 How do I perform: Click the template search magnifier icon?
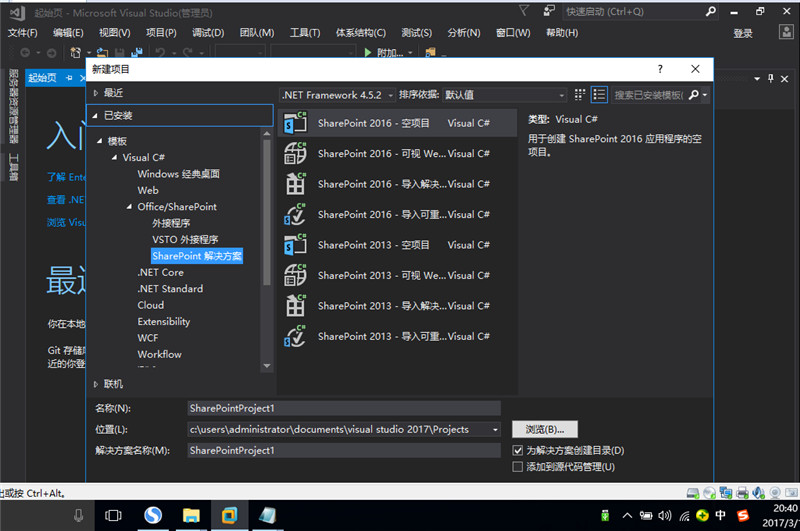694,95
